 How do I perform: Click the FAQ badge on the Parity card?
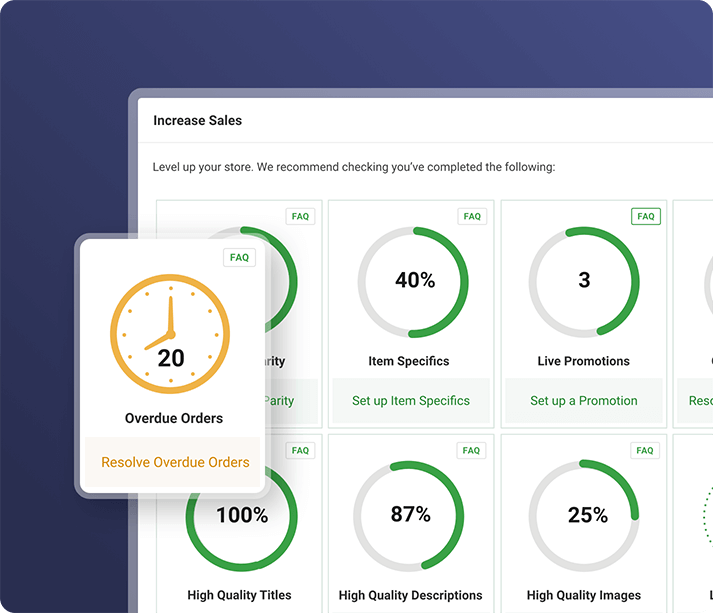coord(299,217)
